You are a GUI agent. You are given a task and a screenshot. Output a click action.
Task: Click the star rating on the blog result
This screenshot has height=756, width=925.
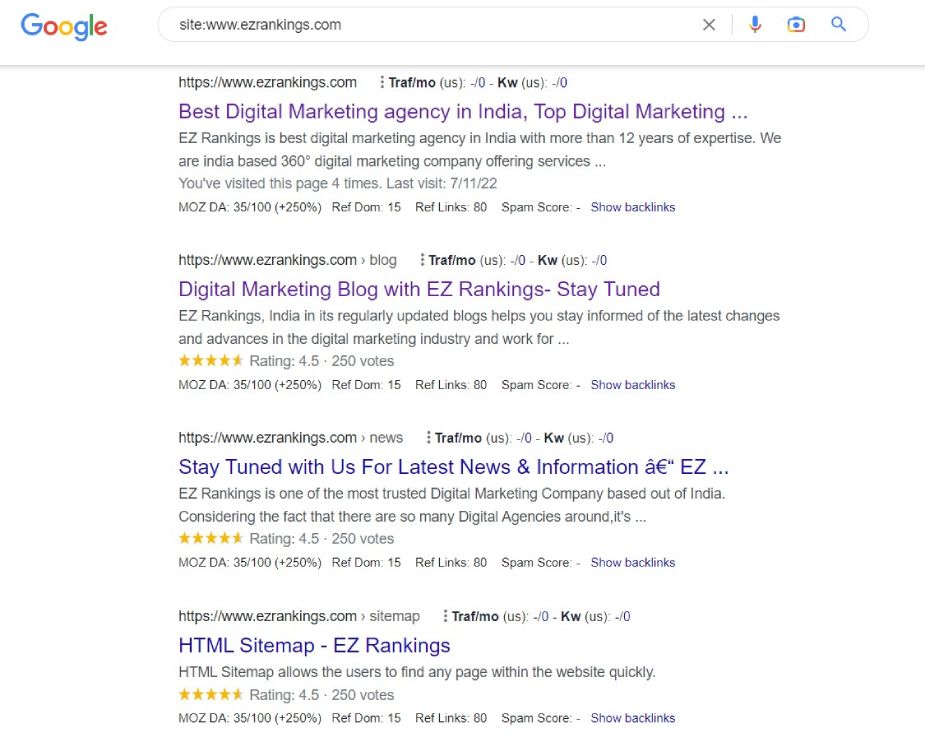click(x=211, y=361)
